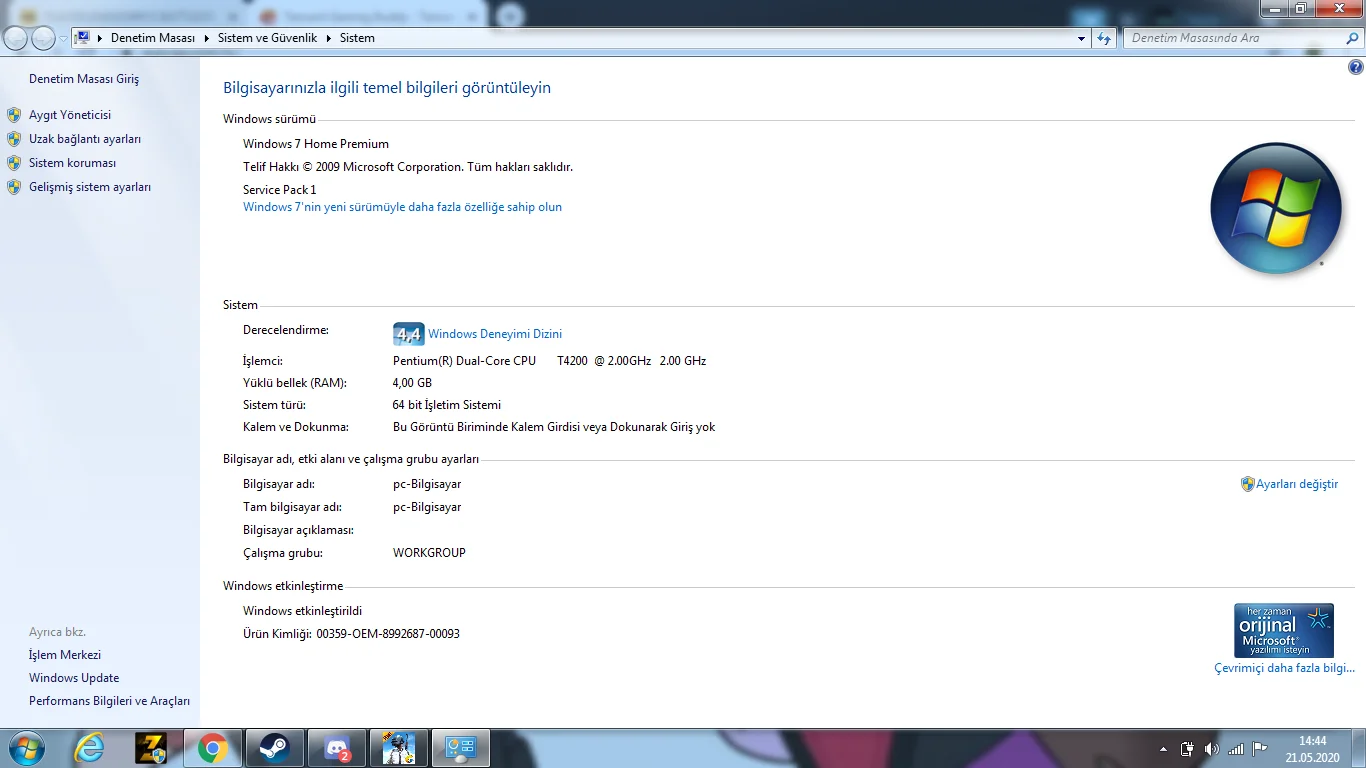
Task: Open the recent pages dropdown arrow
Action: point(63,39)
